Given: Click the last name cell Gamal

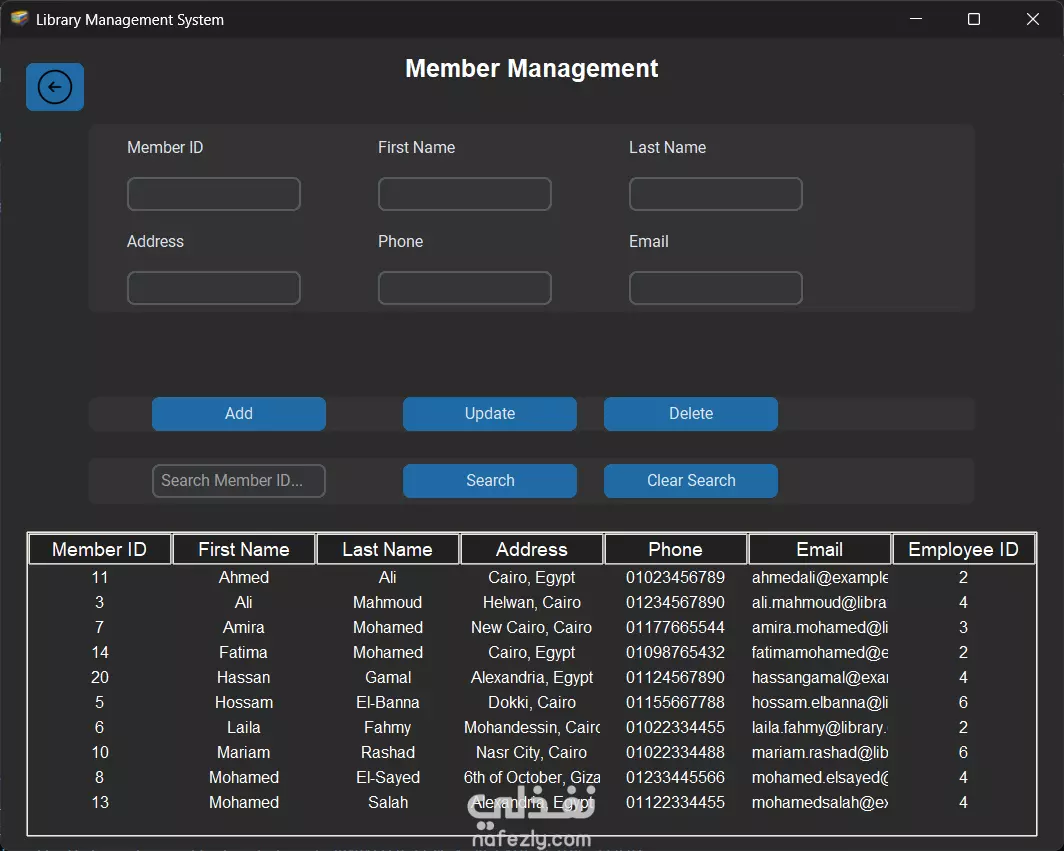Looking at the screenshot, I should pos(387,677).
